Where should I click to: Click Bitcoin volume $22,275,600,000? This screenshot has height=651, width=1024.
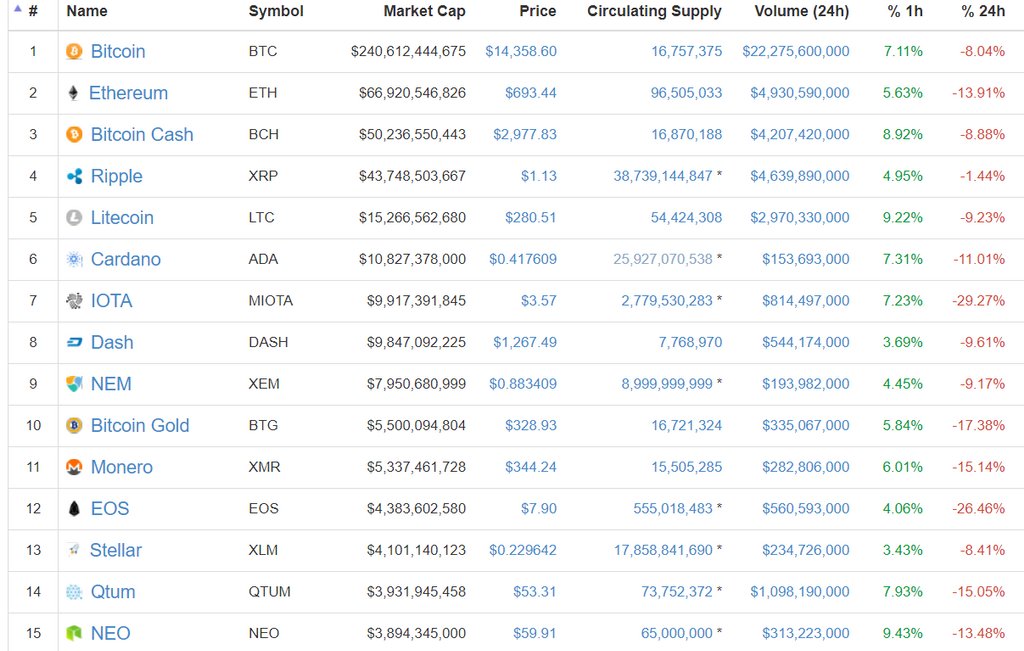796,51
